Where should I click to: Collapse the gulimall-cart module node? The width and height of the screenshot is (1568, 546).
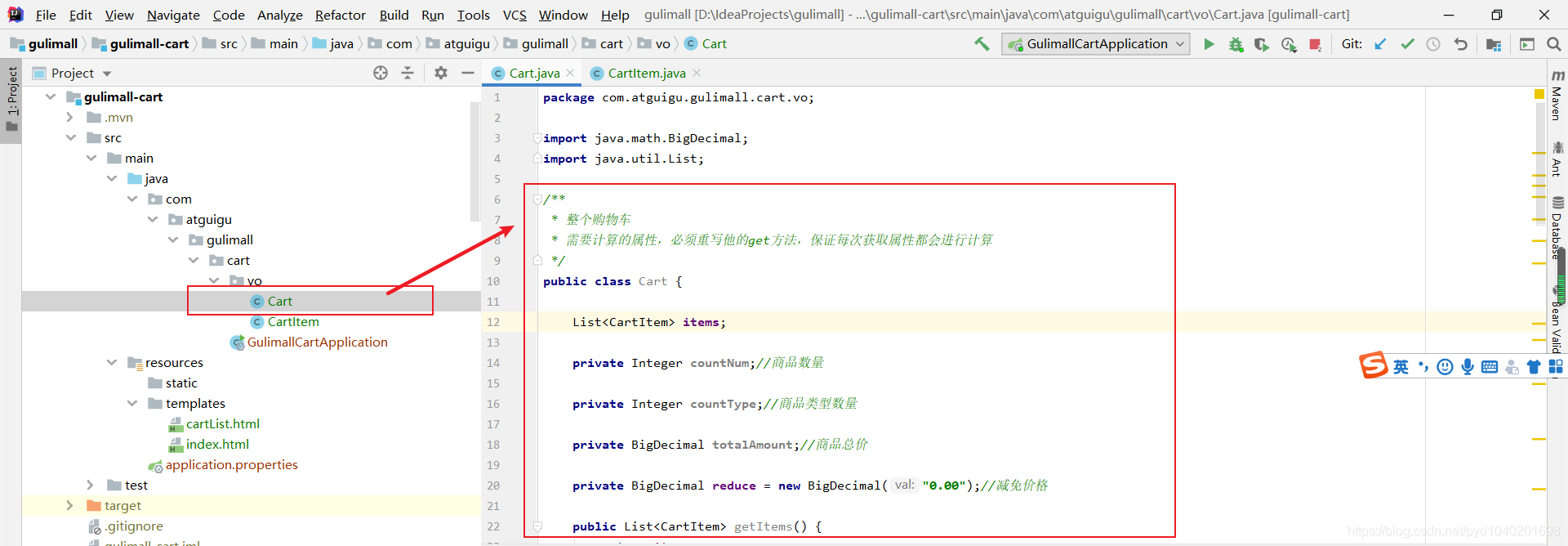click(x=51, y=96)
